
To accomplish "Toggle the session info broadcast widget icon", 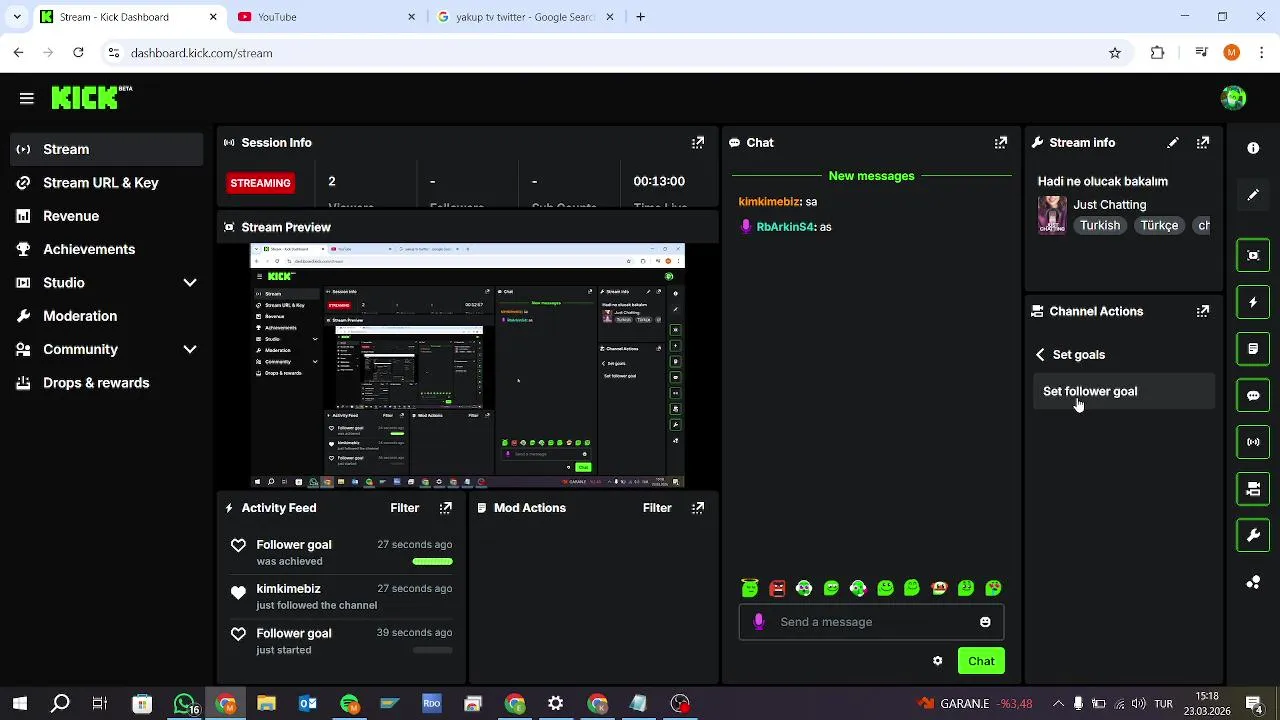I will [x=1253, y=442].
